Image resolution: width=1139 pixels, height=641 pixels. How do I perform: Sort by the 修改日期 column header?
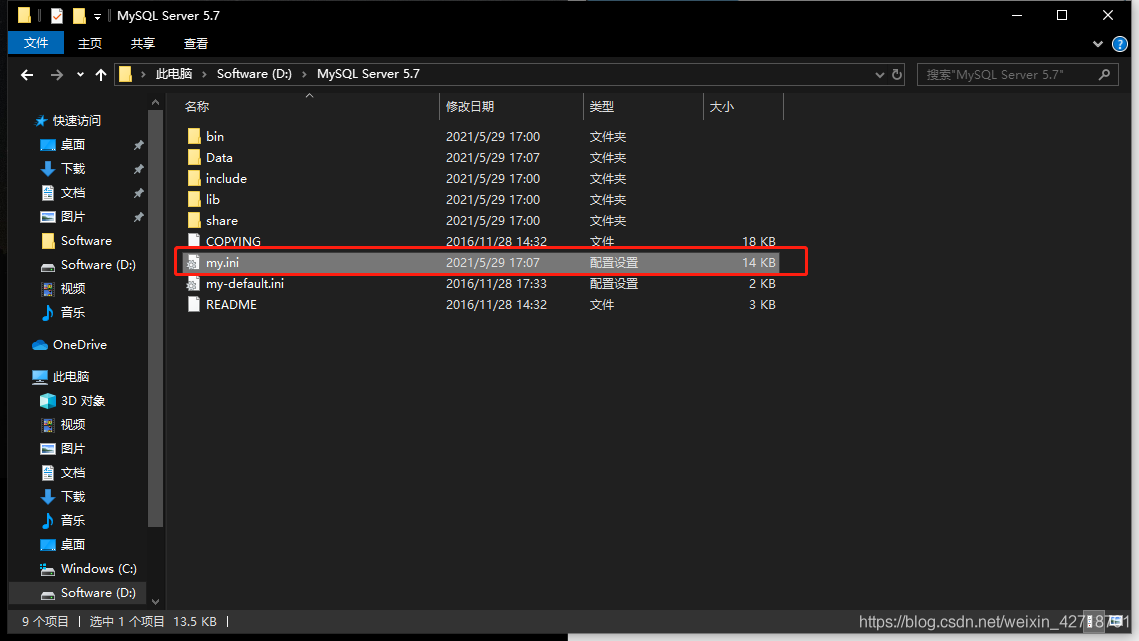click(x=470, y=106)
